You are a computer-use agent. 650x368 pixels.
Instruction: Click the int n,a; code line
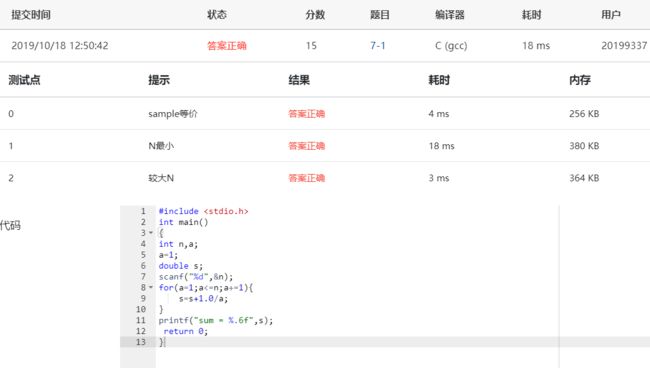click(178, 244)
